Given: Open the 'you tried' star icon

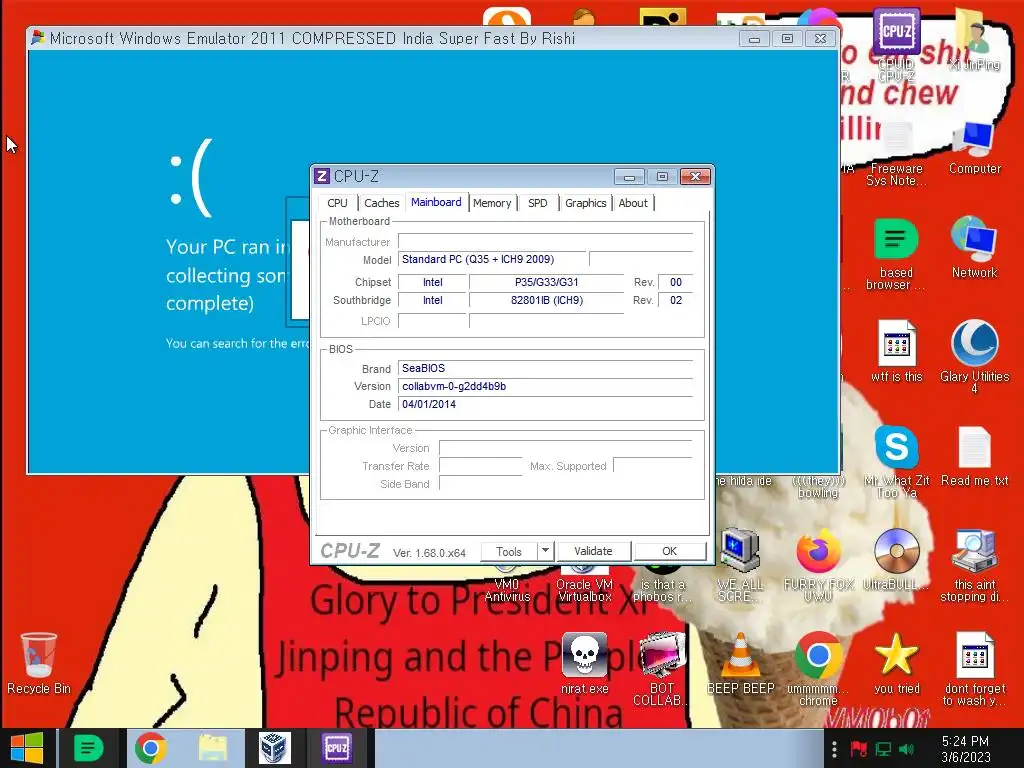Looking at the screenshot, I should [x=896, y=663].
